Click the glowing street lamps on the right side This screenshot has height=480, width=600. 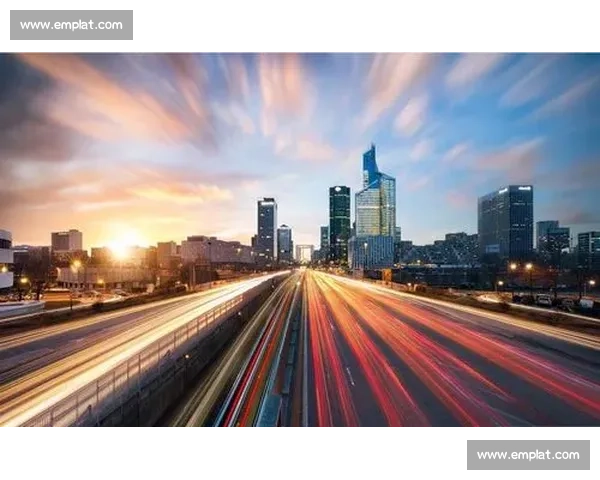click(520, 267)
